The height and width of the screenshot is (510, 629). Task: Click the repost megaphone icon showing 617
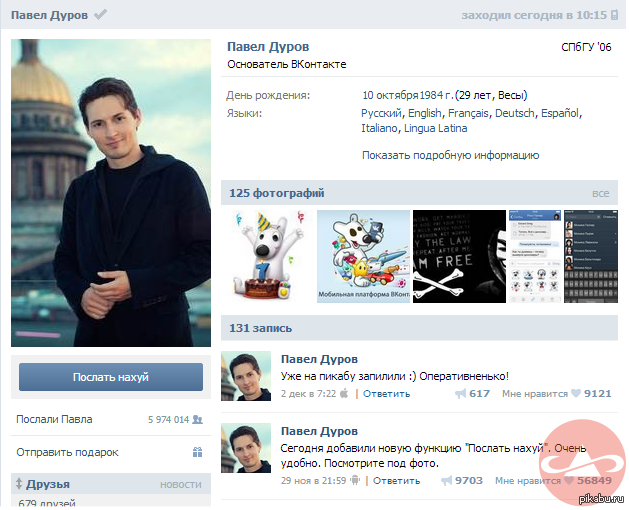[x=460, y=394]
